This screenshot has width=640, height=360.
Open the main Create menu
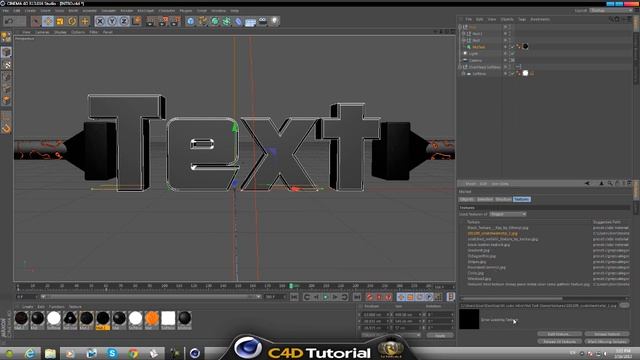30,11
